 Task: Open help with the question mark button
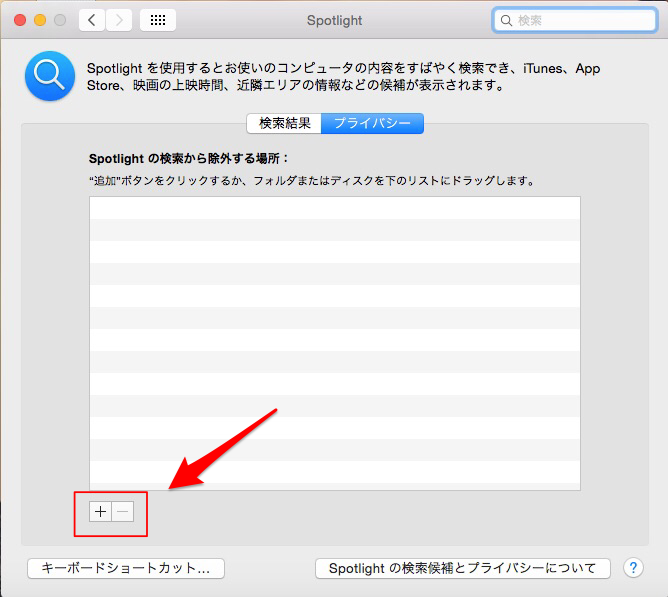(633, 568)
